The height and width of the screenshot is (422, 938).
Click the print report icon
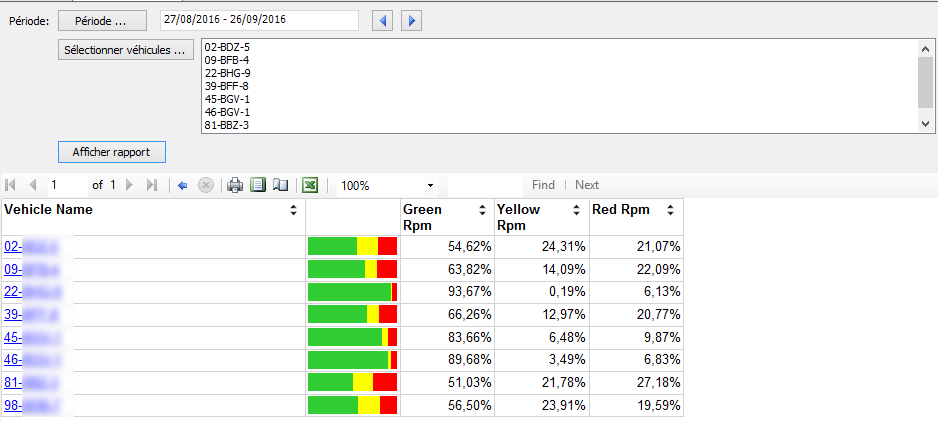tap(235, 185)
